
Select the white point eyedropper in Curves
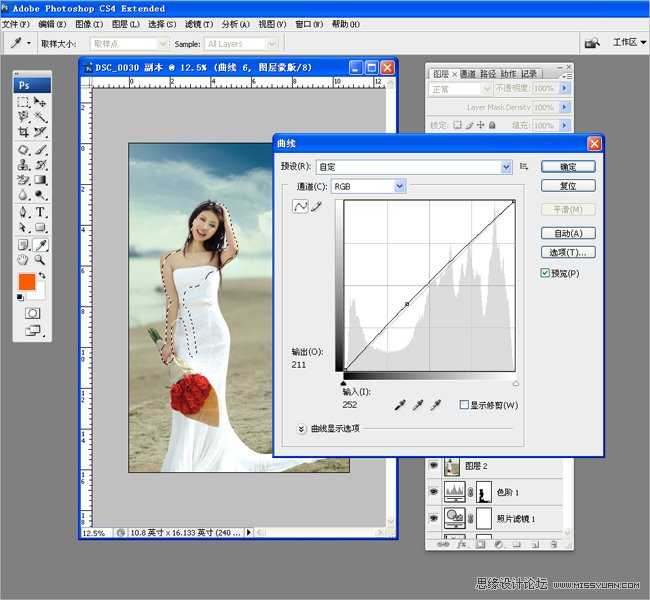point(435,405)
